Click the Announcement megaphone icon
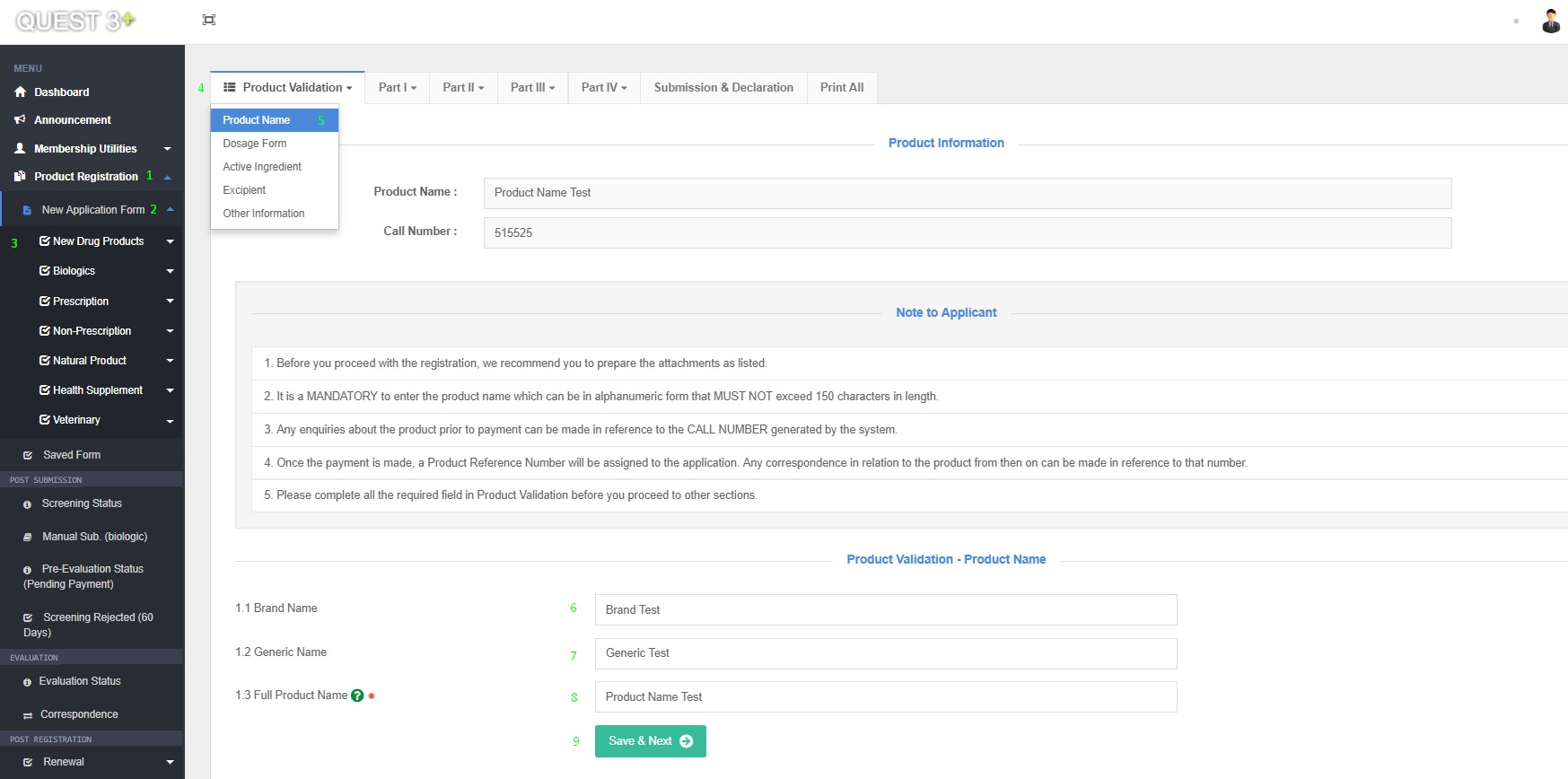The height and width of the screenshot is (779, 1568). coord(21,119)
